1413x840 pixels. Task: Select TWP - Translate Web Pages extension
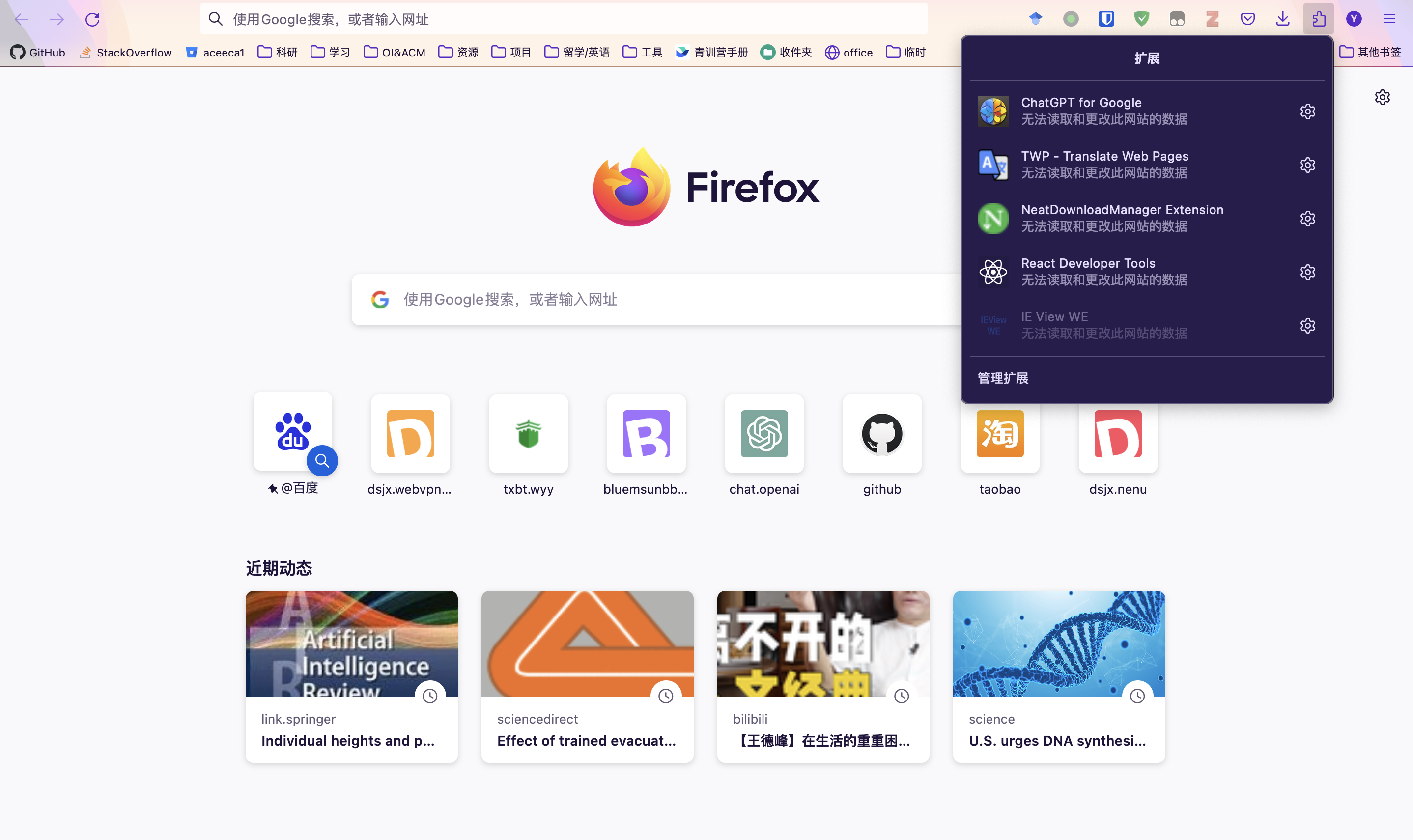pyautogui.click(x=1104, y=165)
